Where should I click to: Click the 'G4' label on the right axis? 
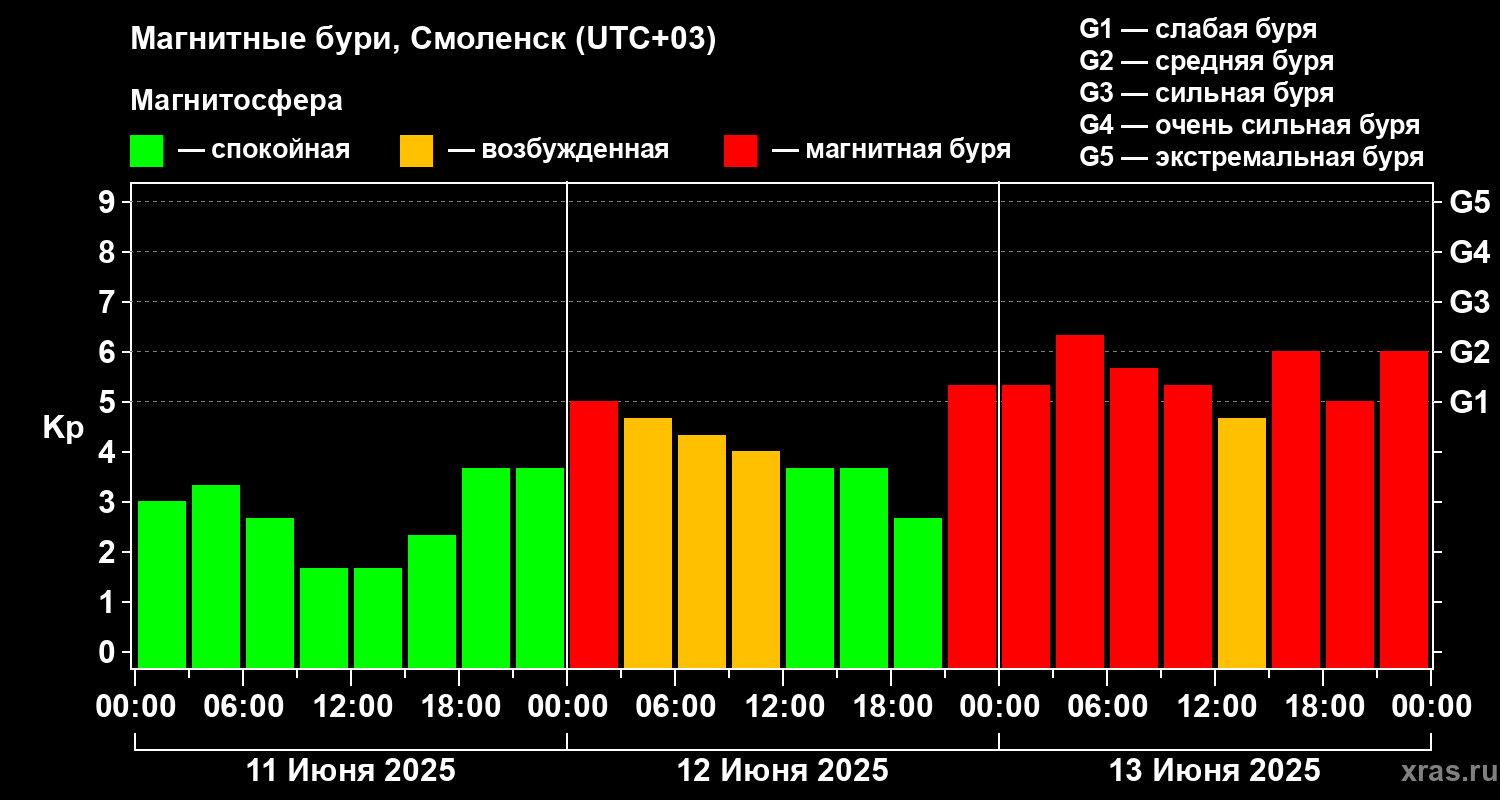(x=1470, y=252)
